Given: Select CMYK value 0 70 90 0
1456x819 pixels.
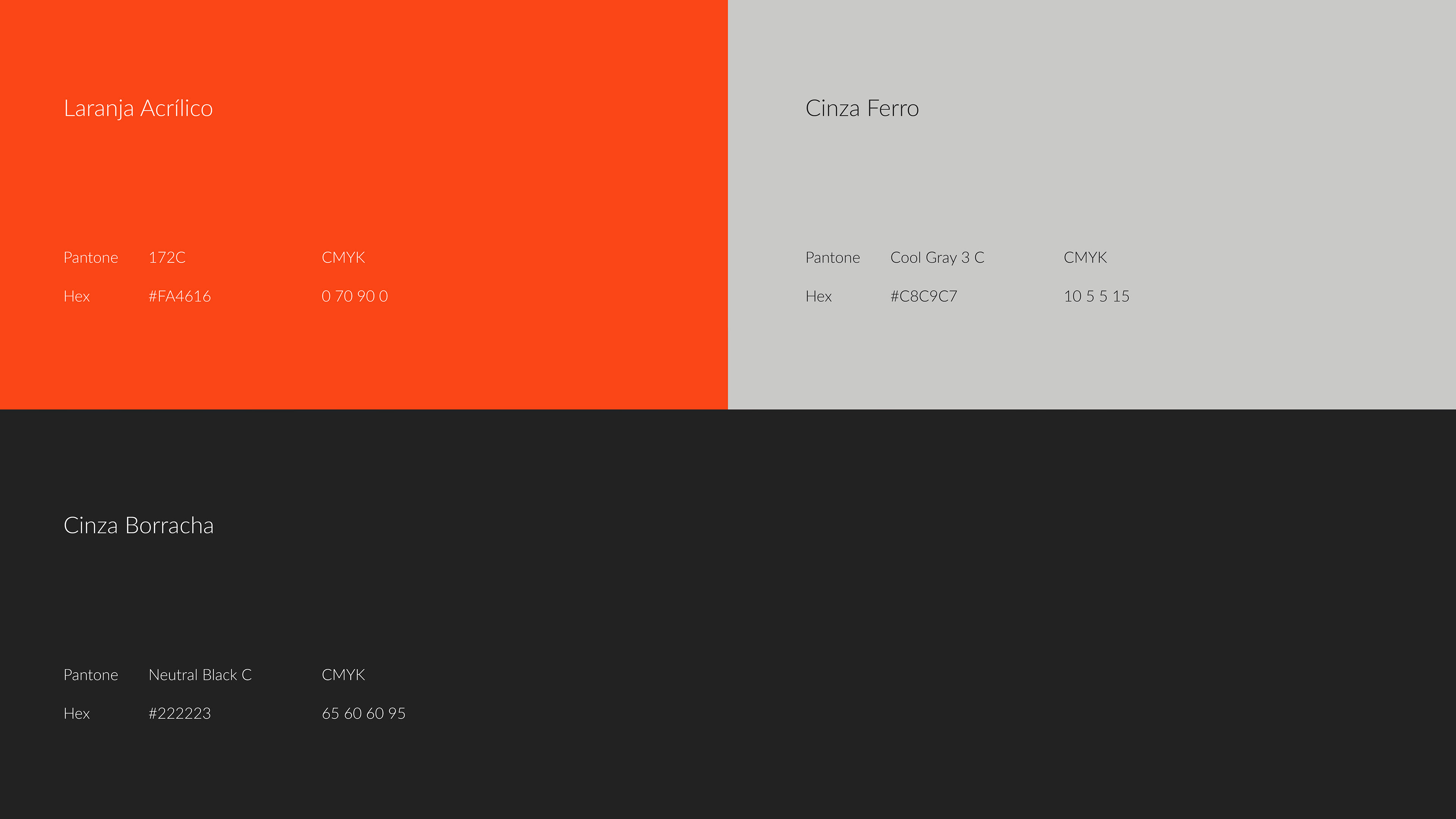Looking at the screenshot, I should click(x=355, y=296).
